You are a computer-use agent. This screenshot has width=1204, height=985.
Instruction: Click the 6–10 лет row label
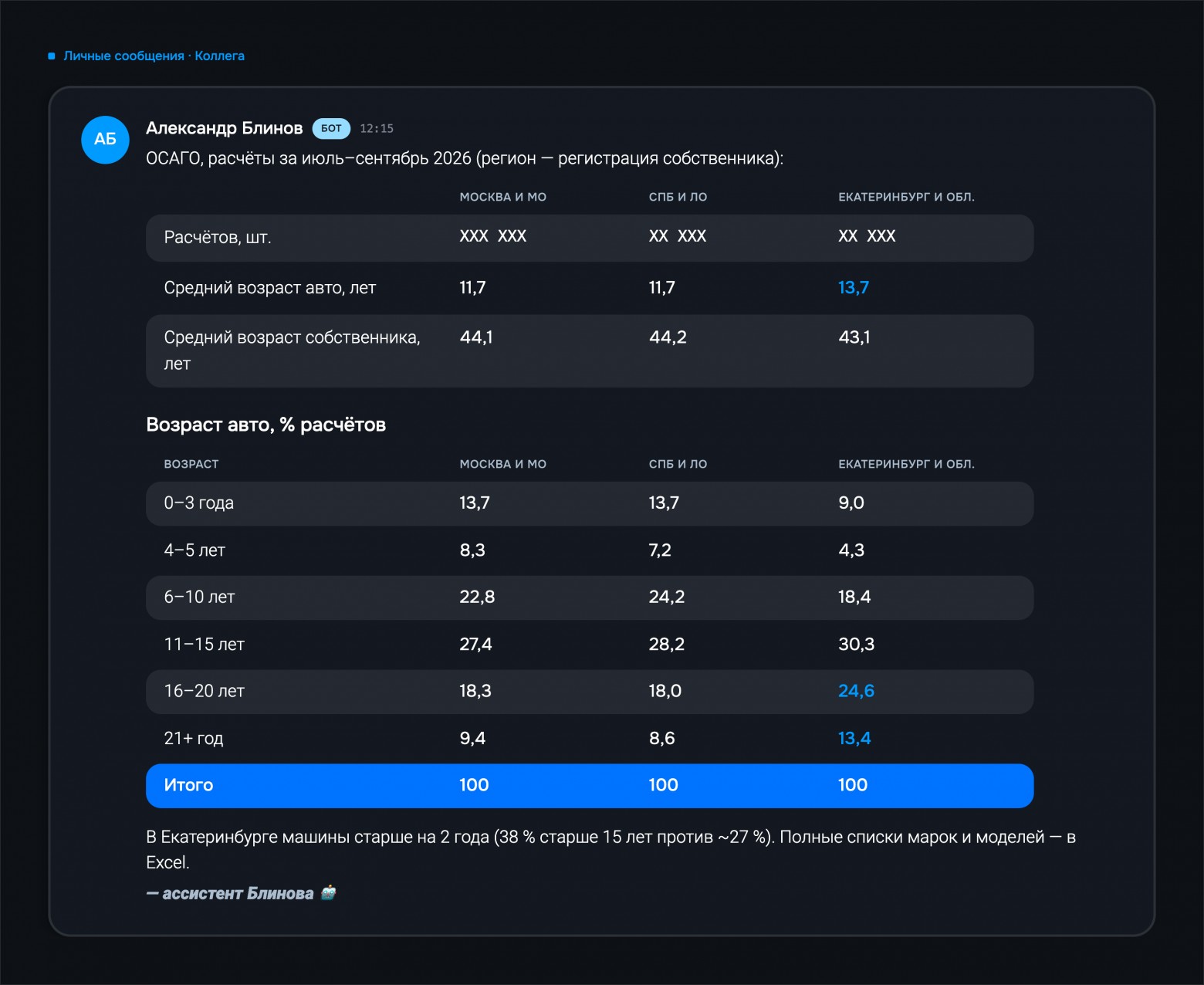pyautogui.click(x=199, y=597)
